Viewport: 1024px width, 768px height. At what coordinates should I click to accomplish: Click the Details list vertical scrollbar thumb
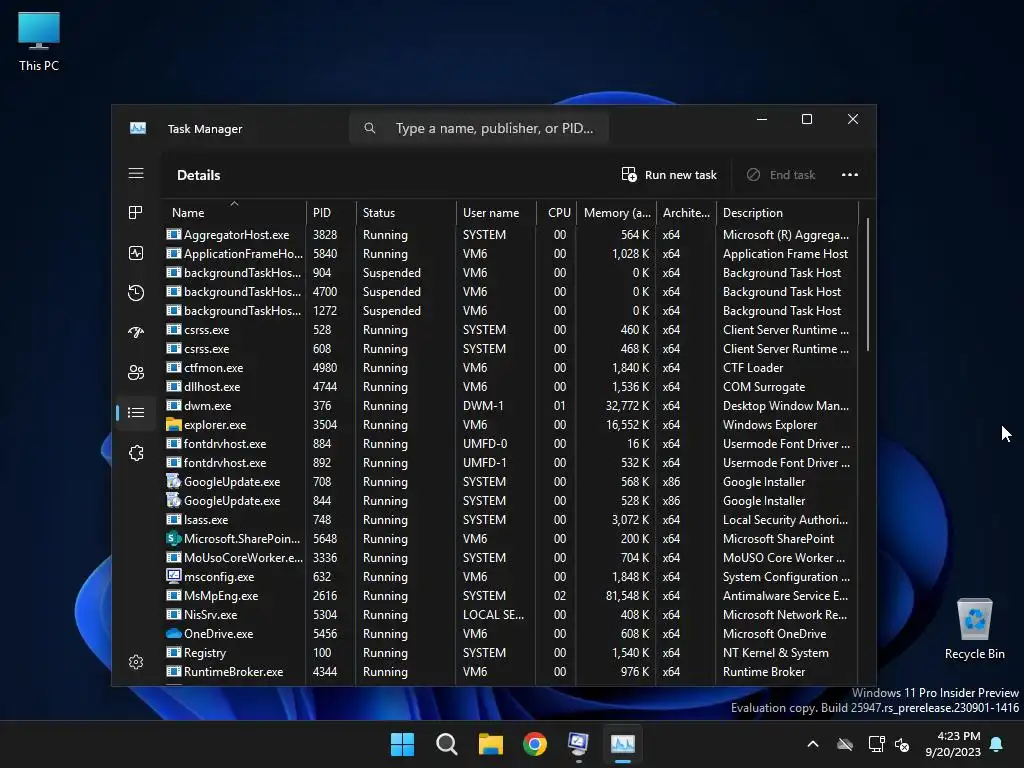click(867, 285)
